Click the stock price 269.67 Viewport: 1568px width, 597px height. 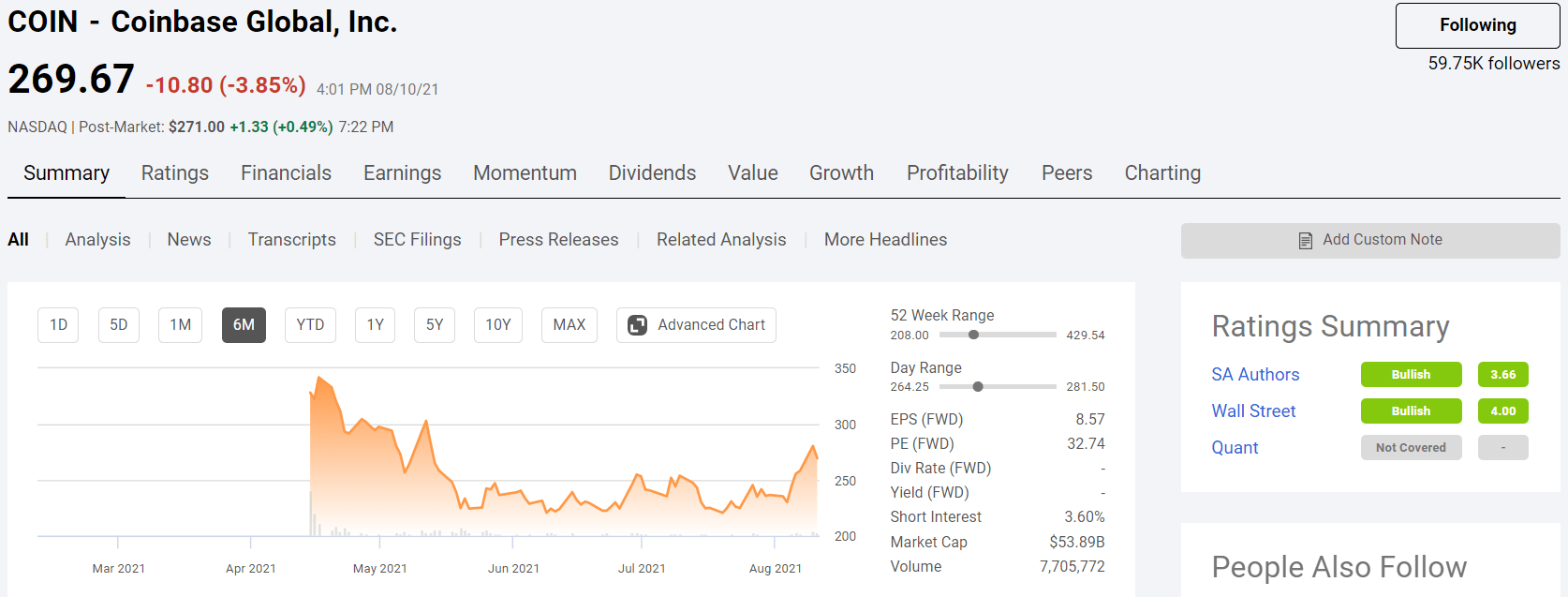point(71,79)
